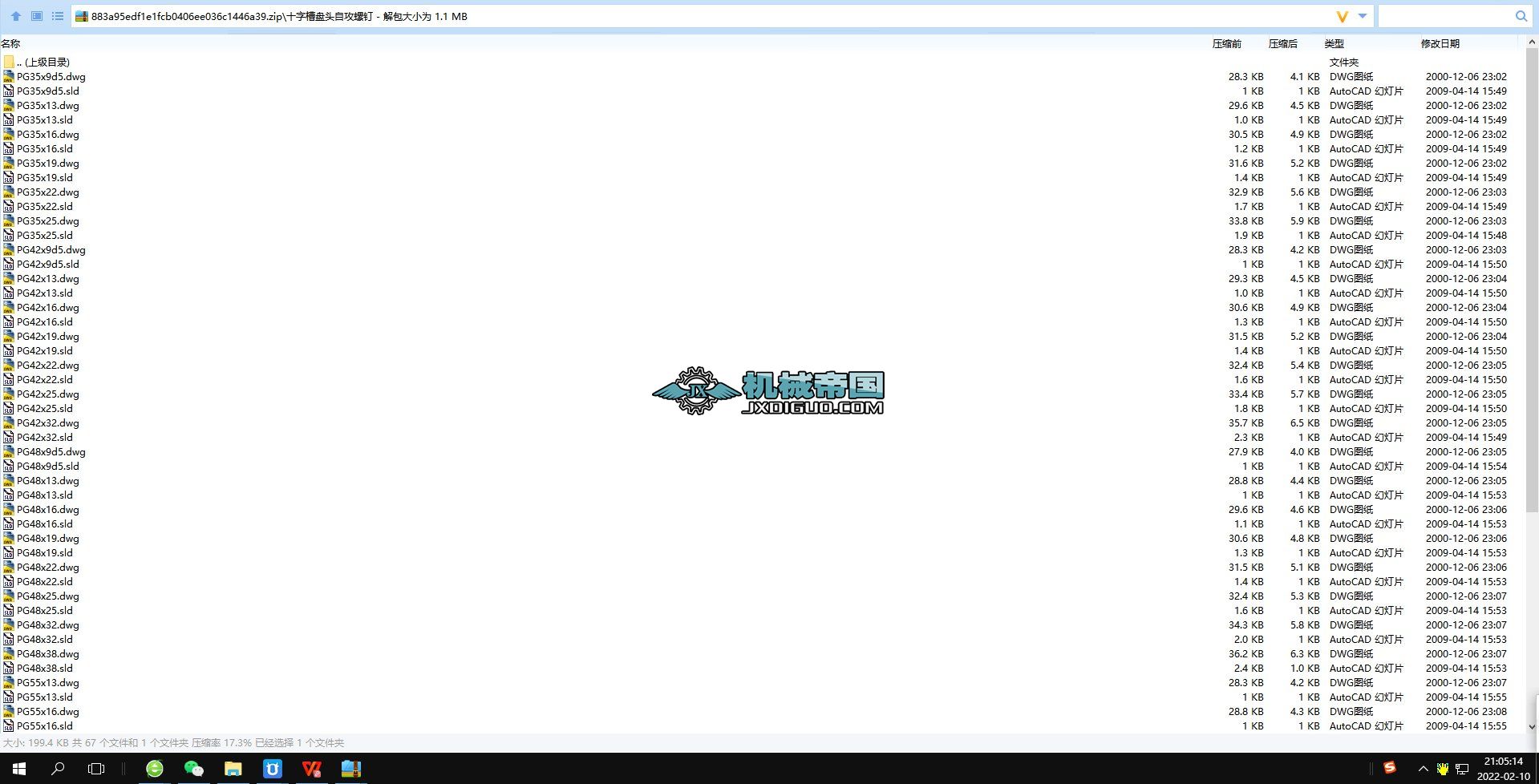Select file name PG55x13.dwg

coord(48,683)
